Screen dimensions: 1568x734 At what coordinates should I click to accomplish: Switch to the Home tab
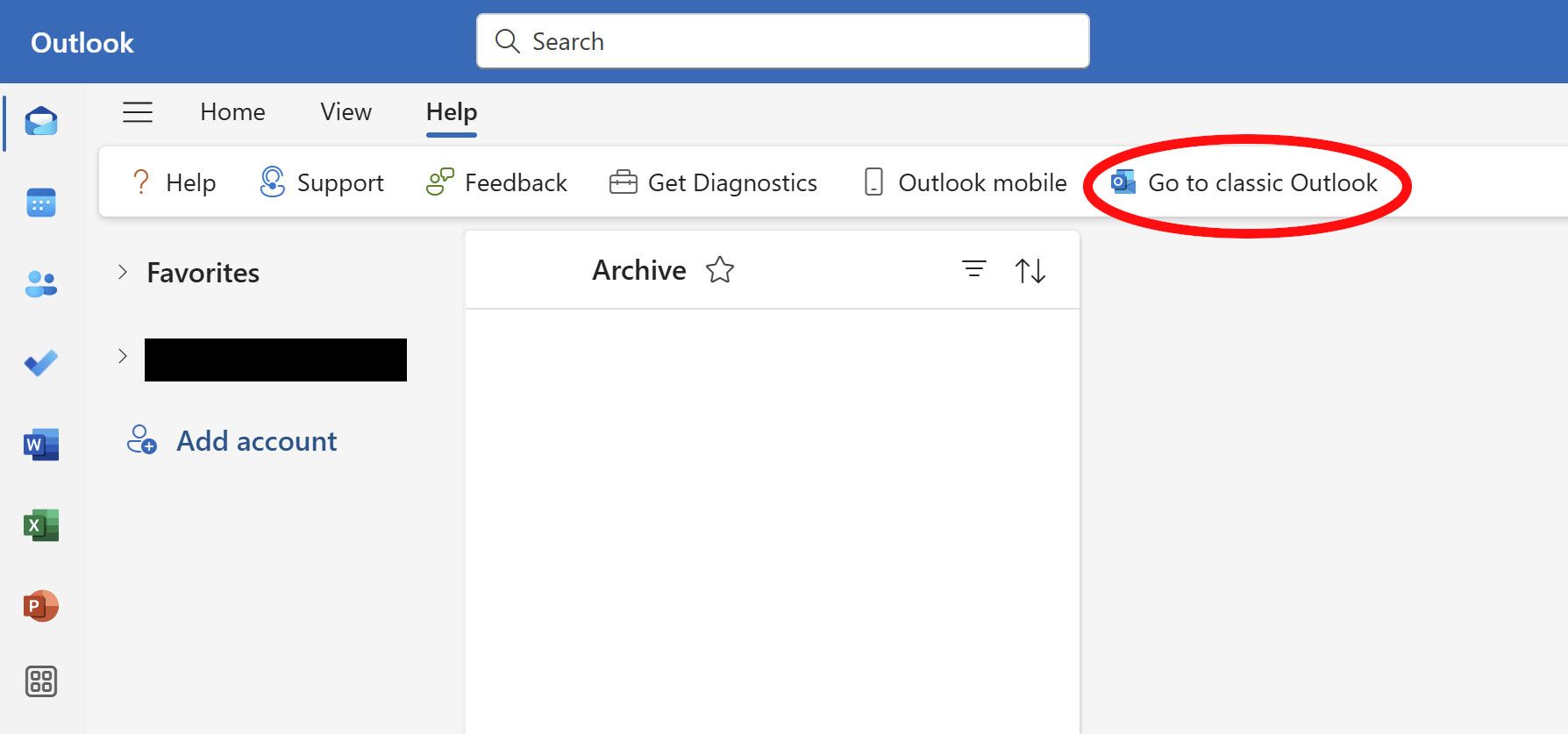point(232,112)
